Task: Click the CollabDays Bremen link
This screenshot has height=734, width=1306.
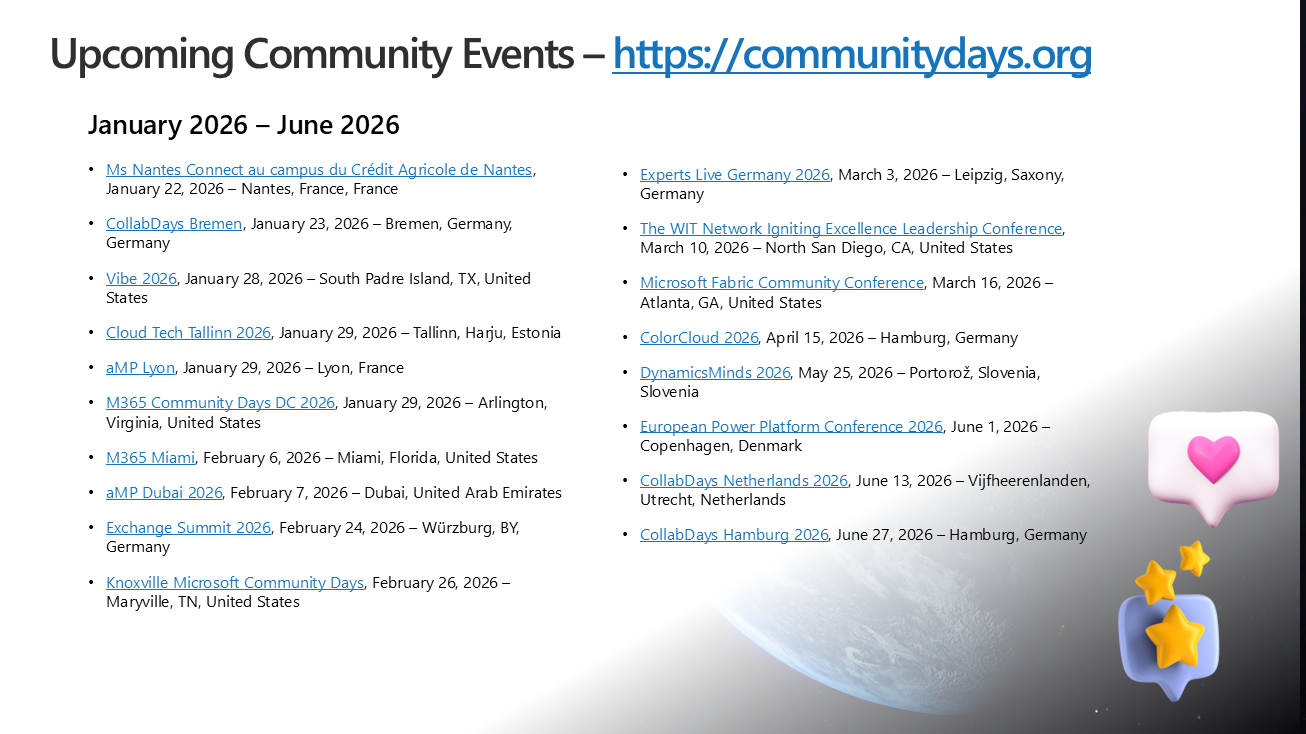Action: point(174,224)
